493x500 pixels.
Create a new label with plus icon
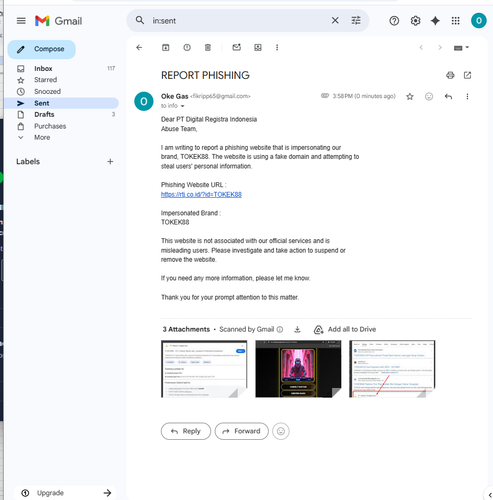[110, 162]
